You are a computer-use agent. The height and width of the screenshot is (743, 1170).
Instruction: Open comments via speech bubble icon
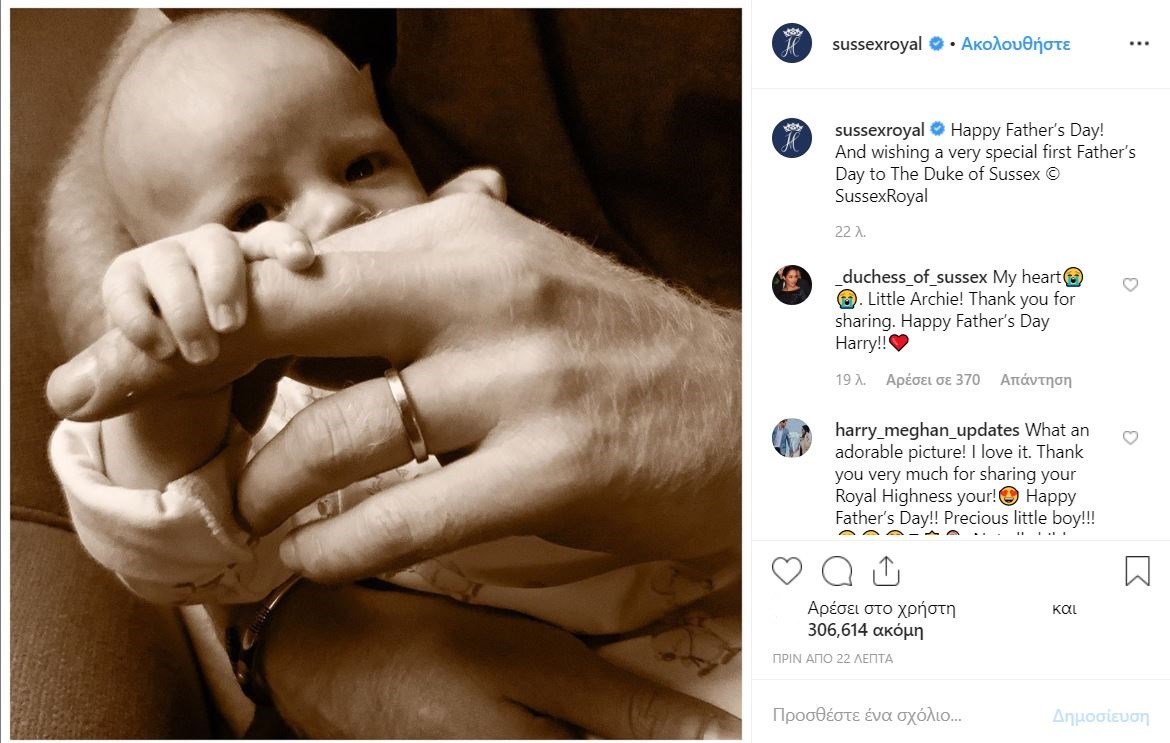tap(837, 571)
